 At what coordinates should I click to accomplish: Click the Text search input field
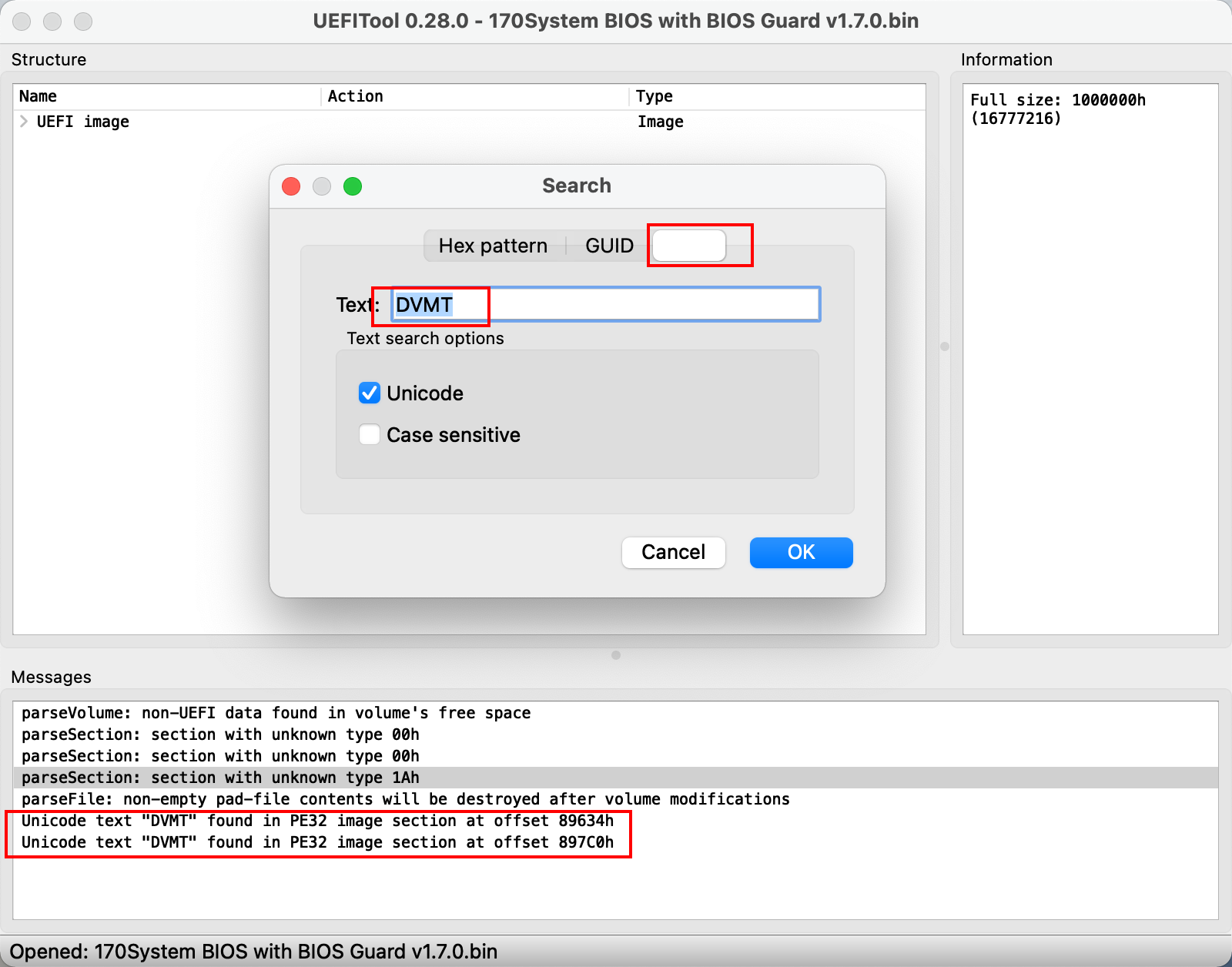[x=605, y=304]
